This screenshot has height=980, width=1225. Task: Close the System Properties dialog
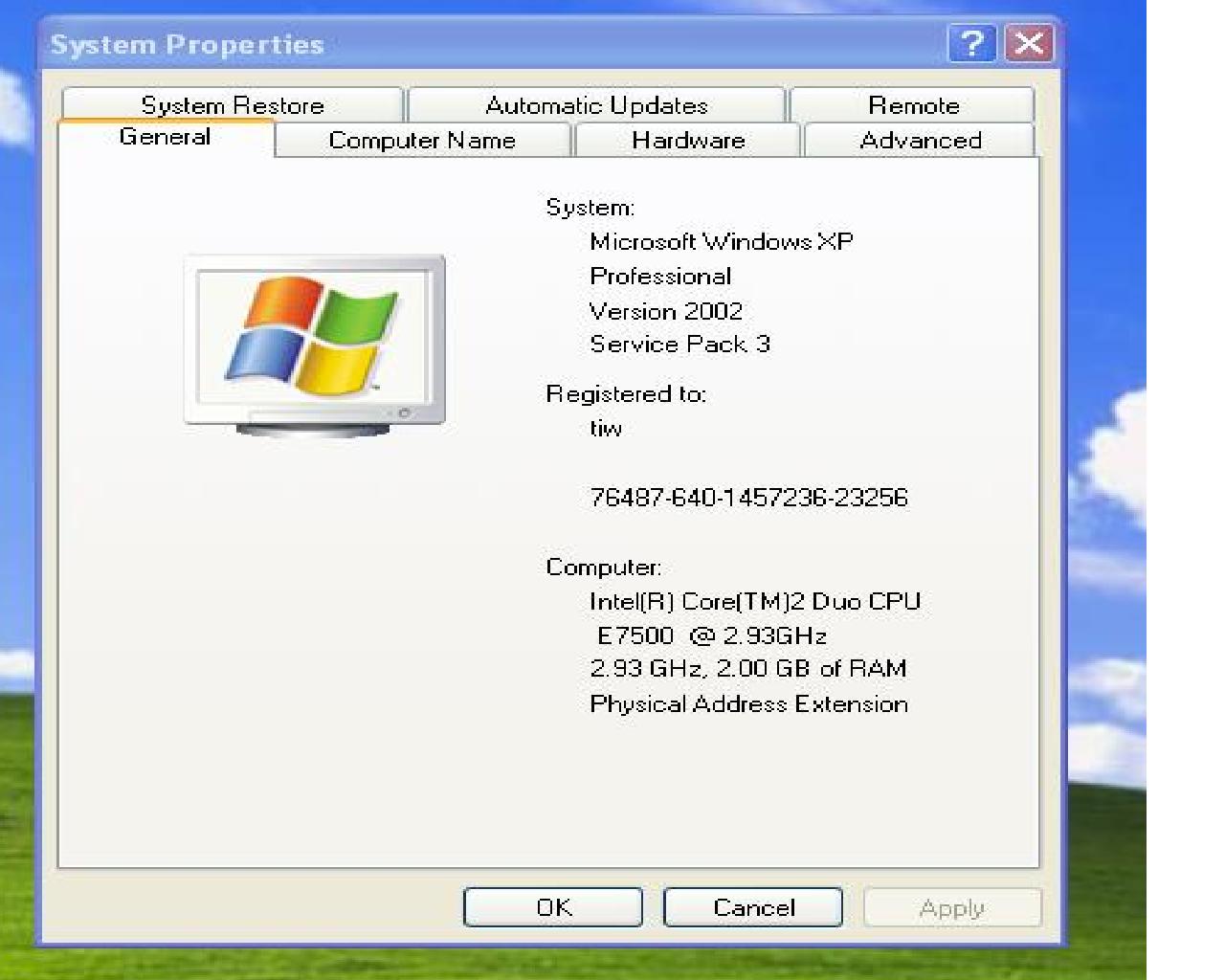(1030, 44)
